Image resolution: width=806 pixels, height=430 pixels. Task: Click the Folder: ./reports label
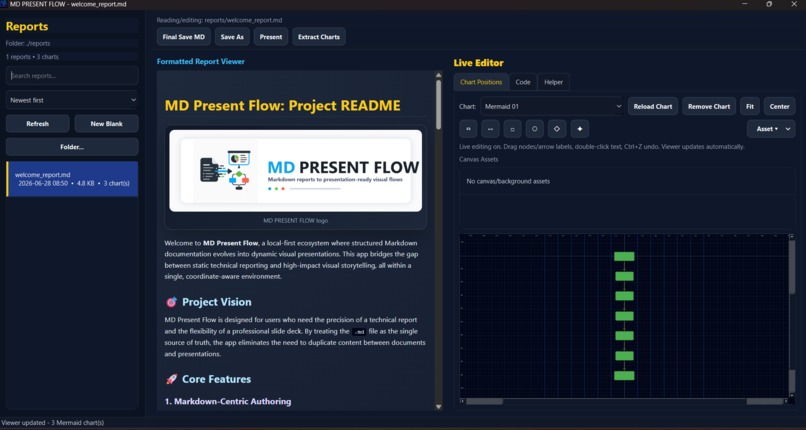[x=28, y=44]
